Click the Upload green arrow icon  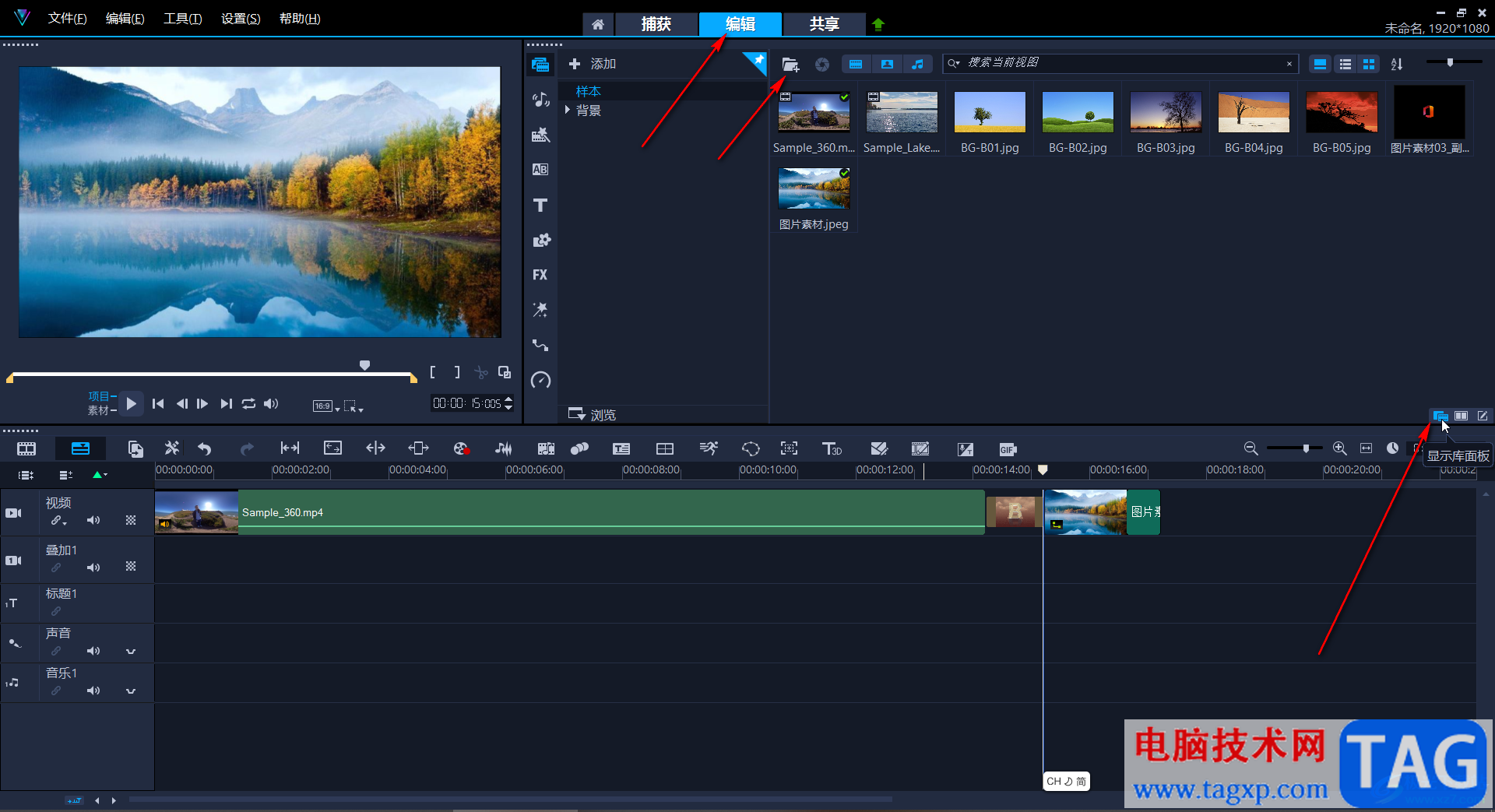pos(878,24)
